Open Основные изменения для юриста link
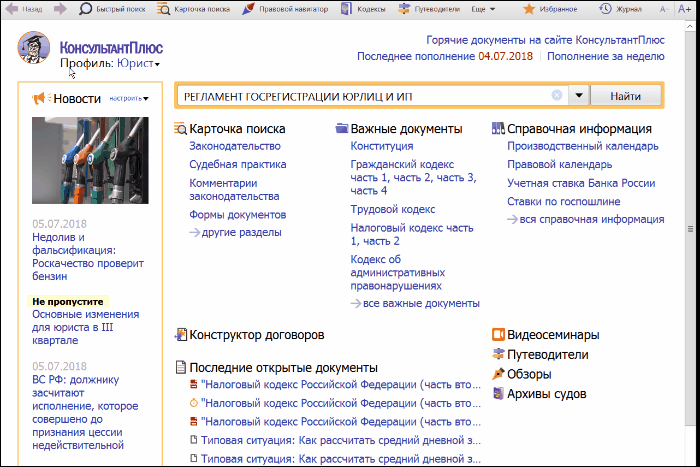 click(85, 327)
